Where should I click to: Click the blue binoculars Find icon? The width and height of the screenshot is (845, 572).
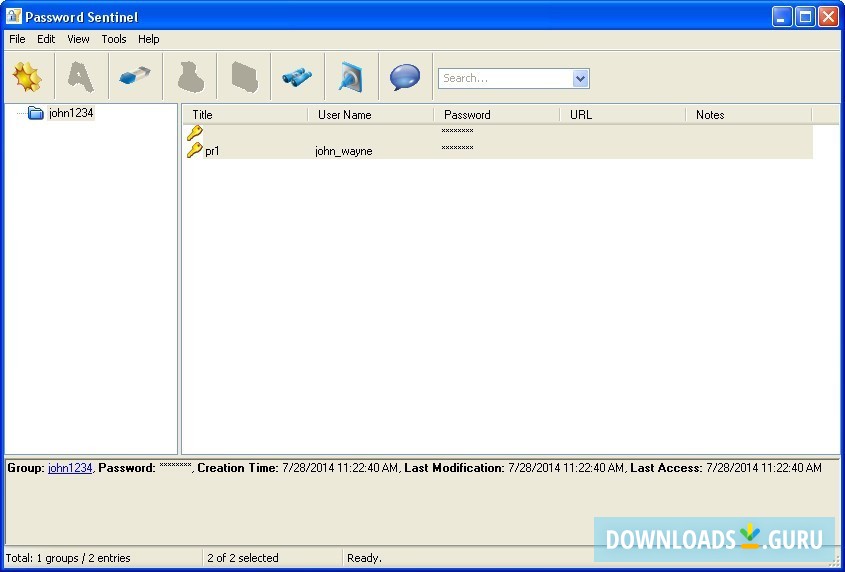pyautogui.click(x=297, y=77)
